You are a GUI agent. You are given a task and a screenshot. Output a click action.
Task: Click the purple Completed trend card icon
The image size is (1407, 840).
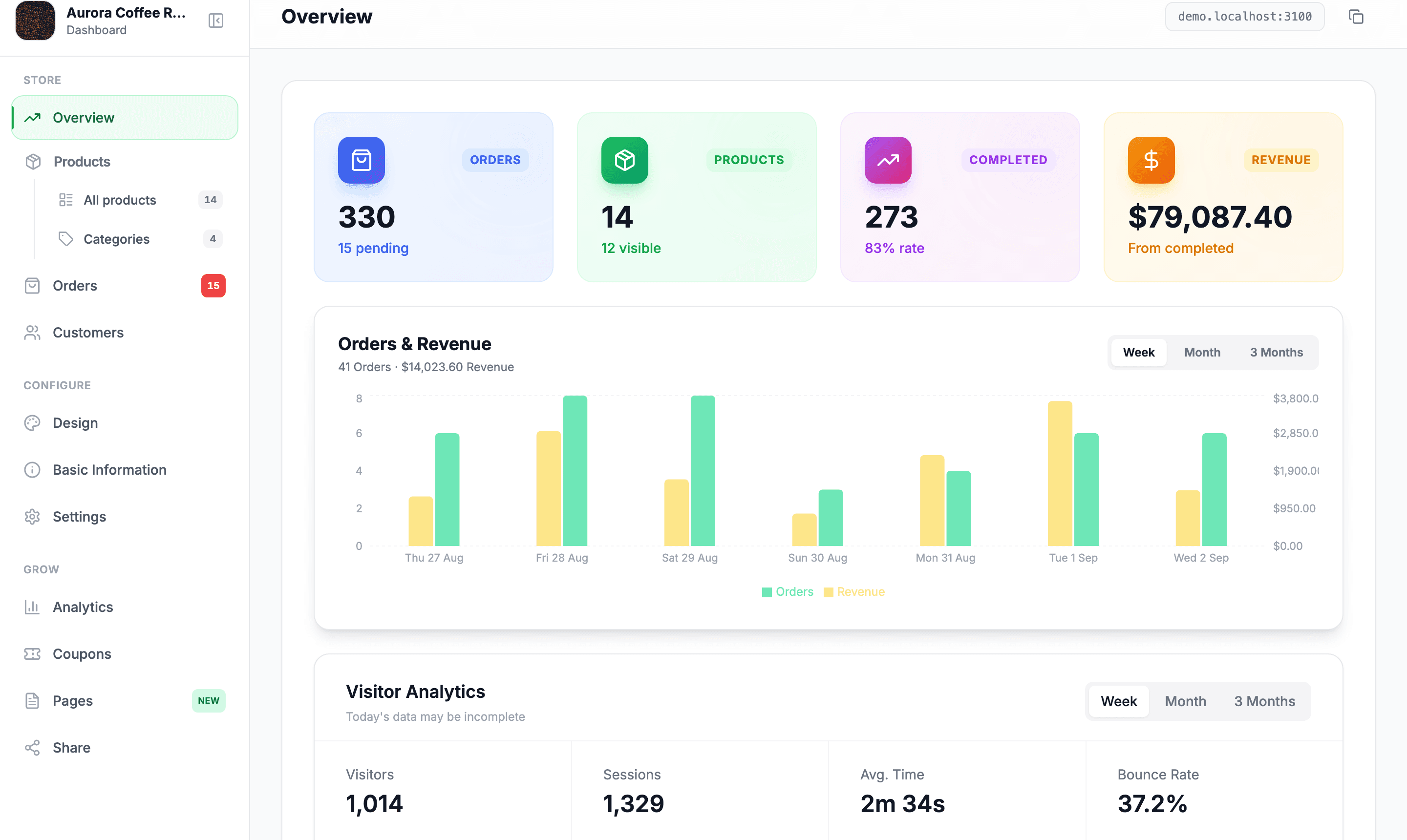click(888, 160)
